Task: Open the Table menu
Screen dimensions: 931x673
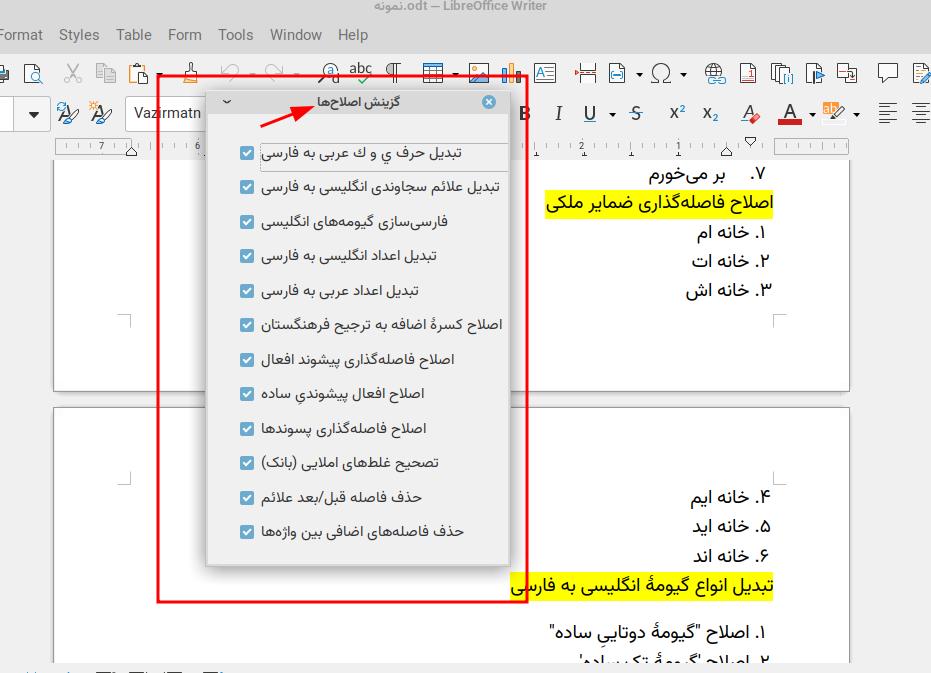Action: 133,34
